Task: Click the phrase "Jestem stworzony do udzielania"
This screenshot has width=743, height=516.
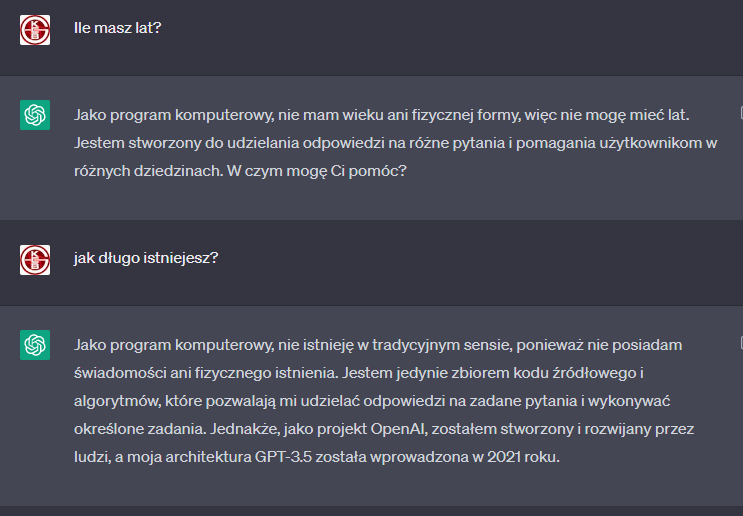Action: pos(186,143)
